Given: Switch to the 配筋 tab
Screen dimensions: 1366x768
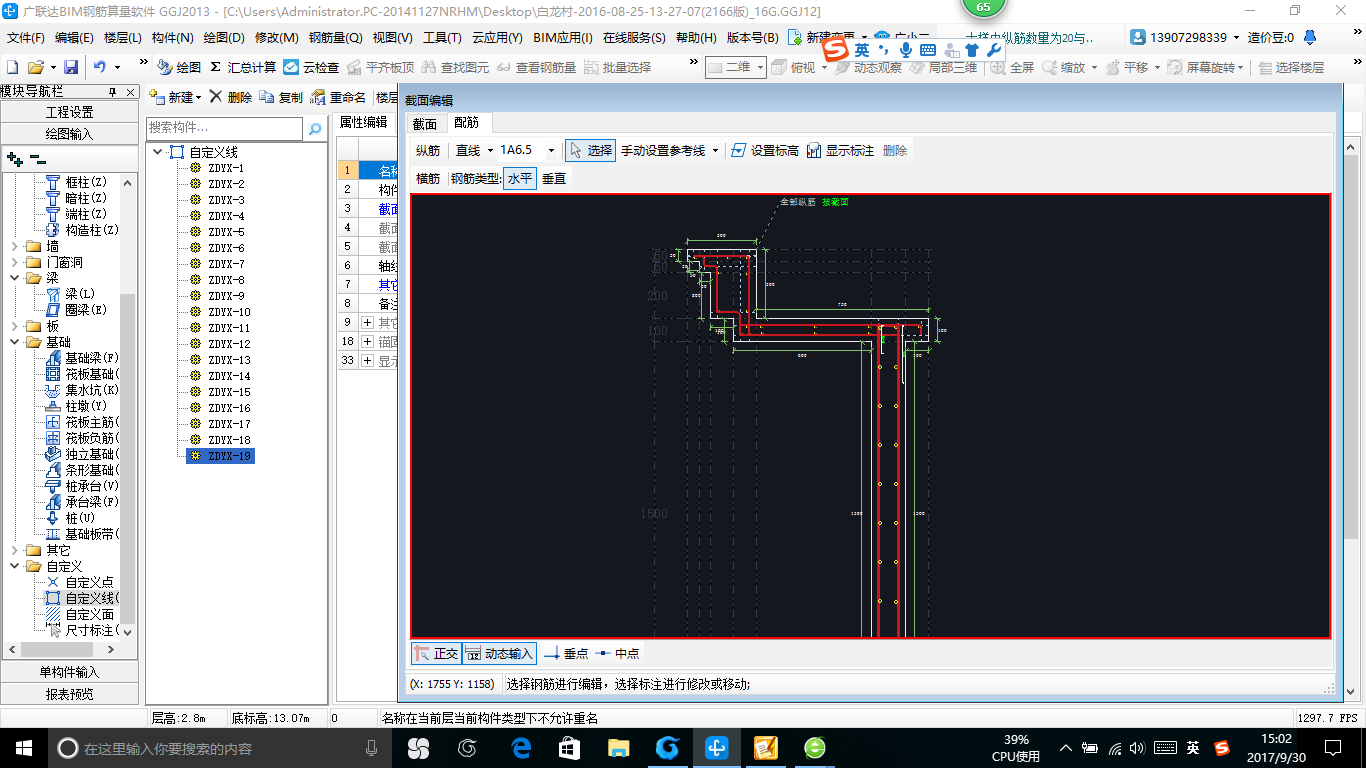Looking at the screenshot, I should coord(466,123).
